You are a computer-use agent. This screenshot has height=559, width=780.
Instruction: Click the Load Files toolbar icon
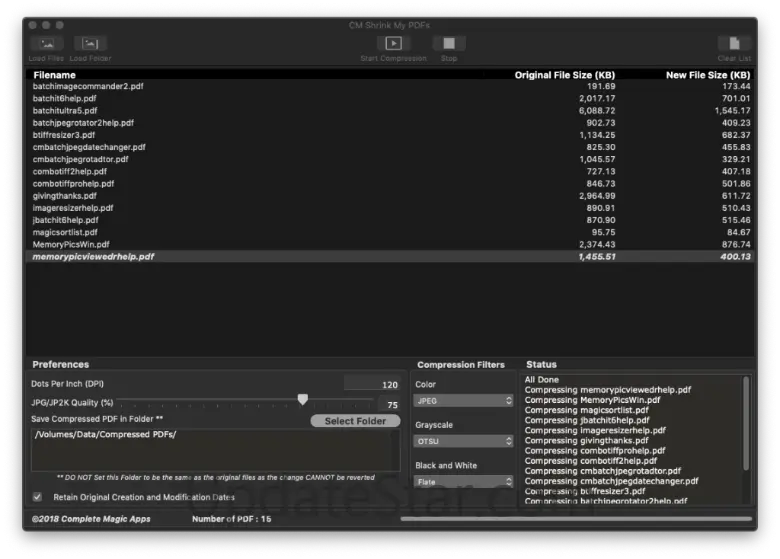tap(46, 44)
